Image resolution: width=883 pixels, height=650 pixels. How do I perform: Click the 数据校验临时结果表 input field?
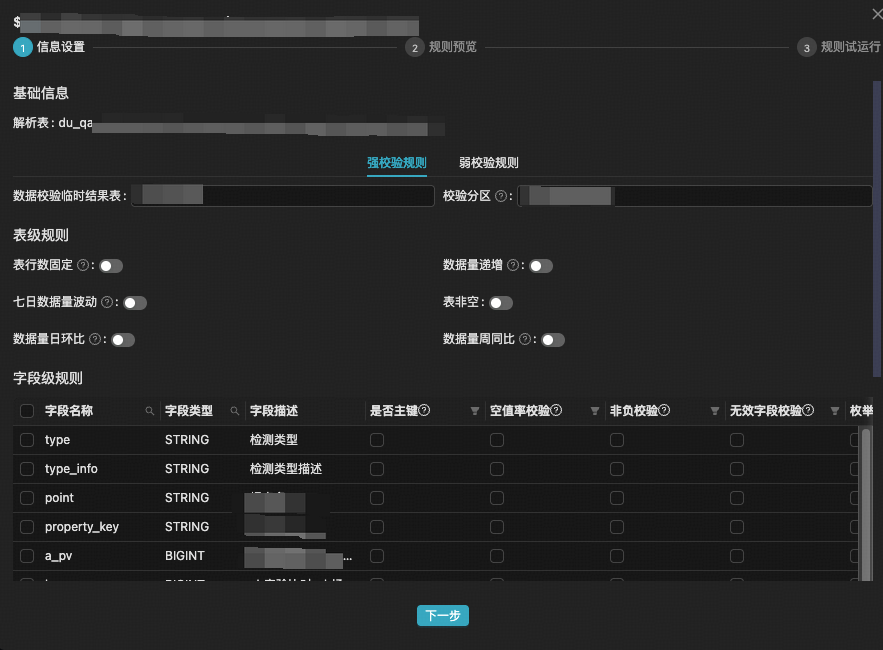point(284,196)
